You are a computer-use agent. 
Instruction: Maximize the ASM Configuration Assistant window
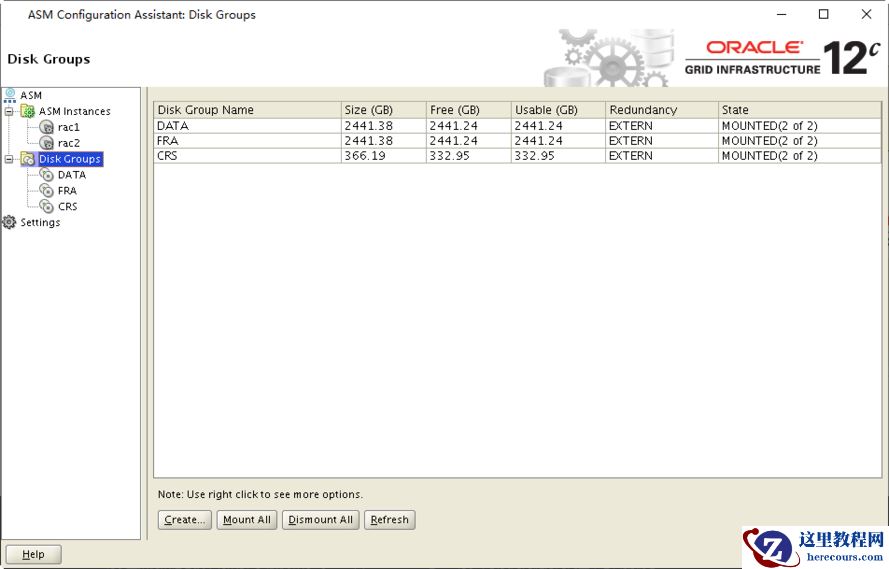coord(824,14)
